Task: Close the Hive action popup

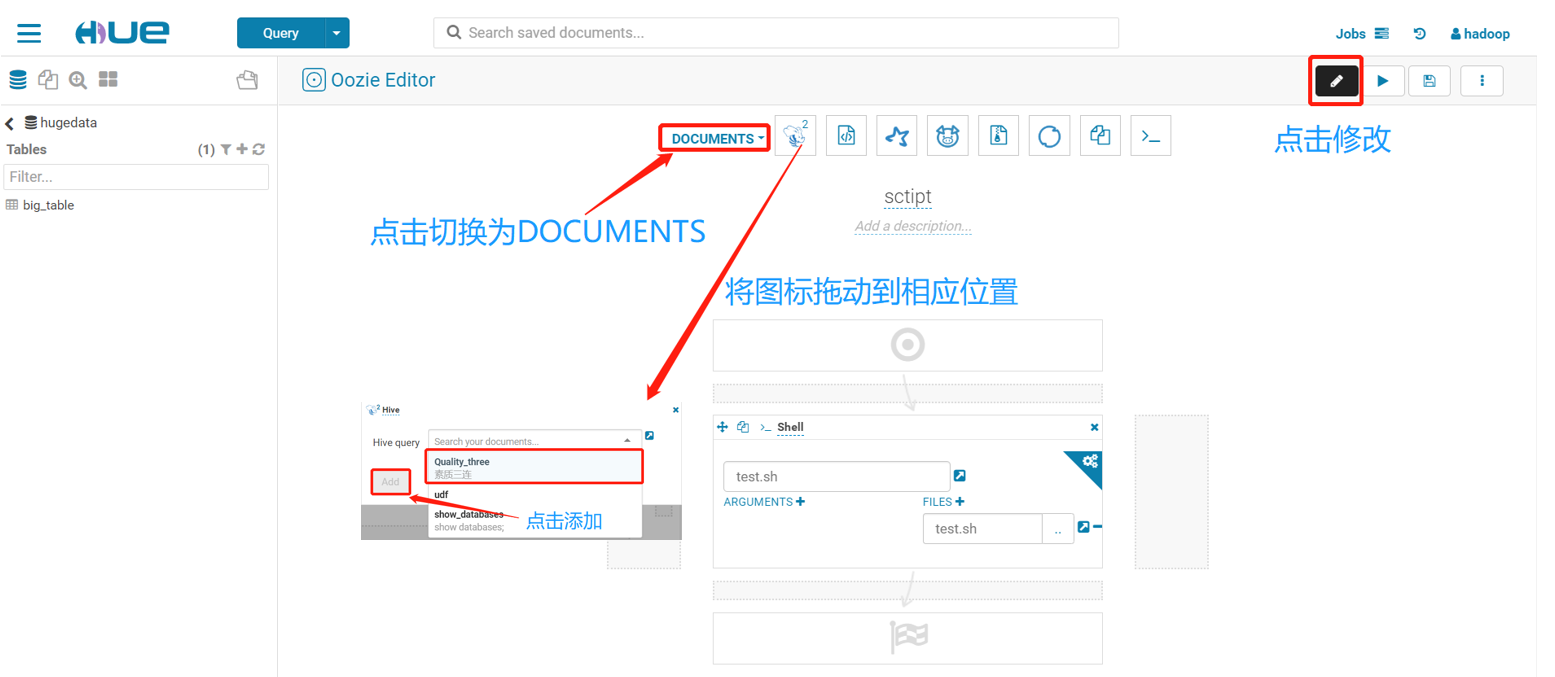Action: (x=675, y=409)
